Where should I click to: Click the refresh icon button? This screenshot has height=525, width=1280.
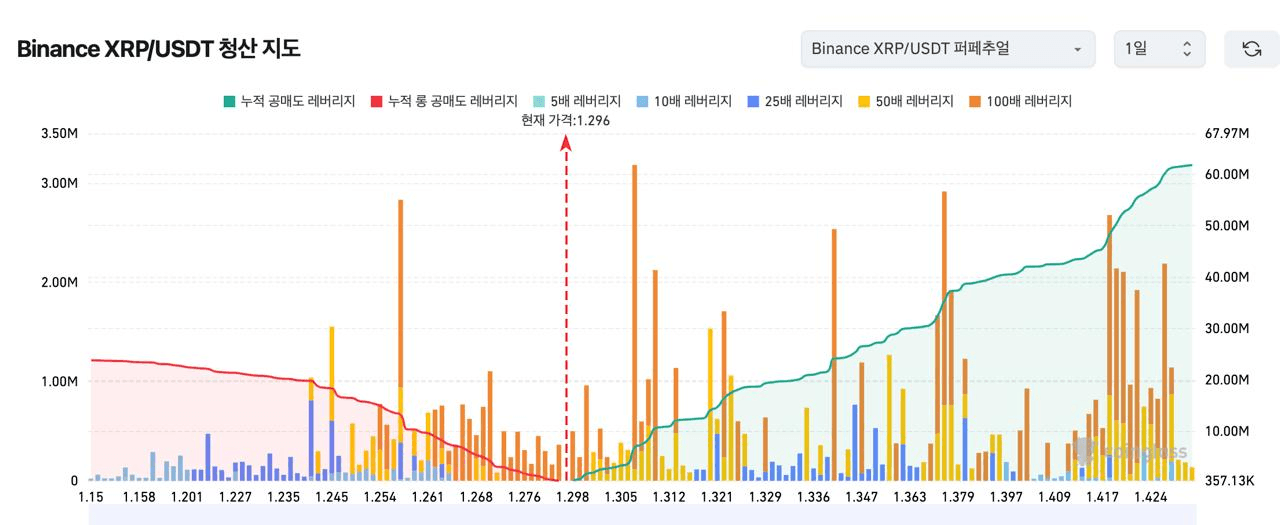pos(1251,49)
